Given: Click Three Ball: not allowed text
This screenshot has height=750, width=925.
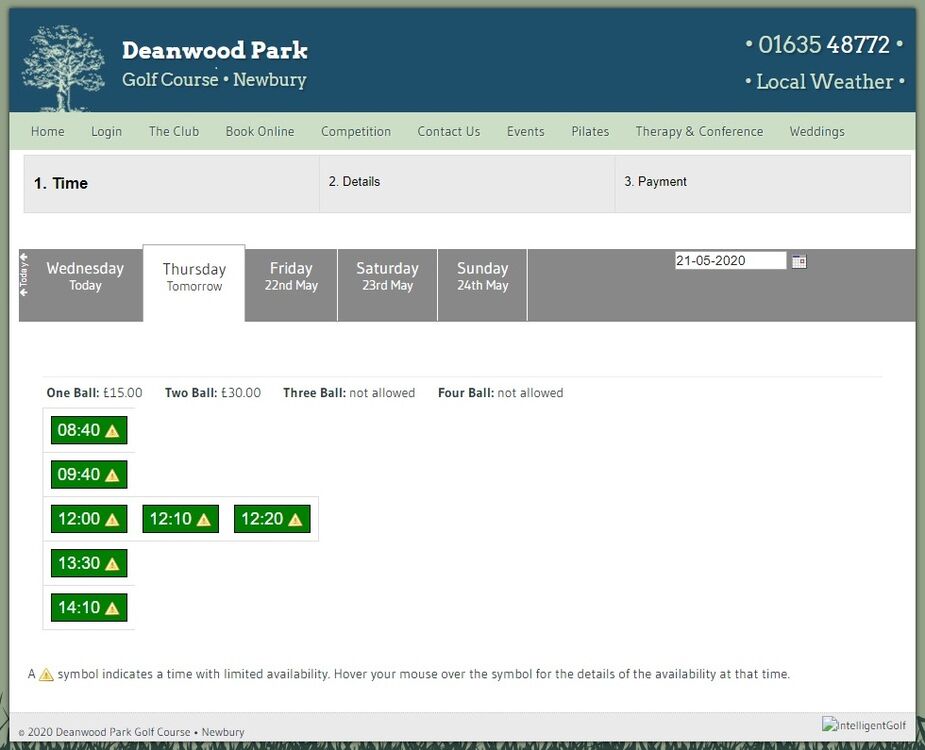Looking at the screenshot, I should [x=349, y=392].
